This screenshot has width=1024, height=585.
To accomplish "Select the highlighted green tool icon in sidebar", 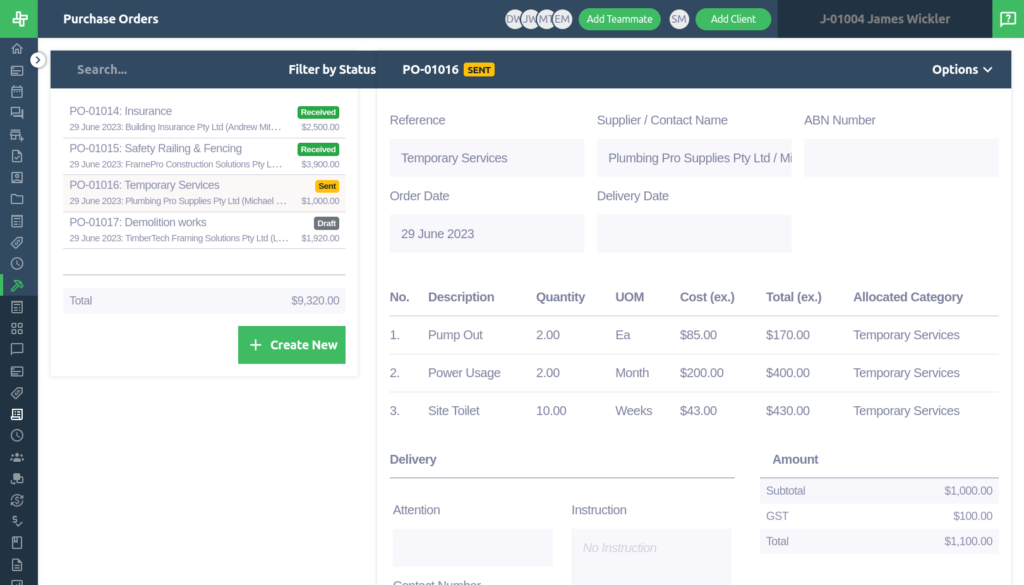I will click(18, 285).
